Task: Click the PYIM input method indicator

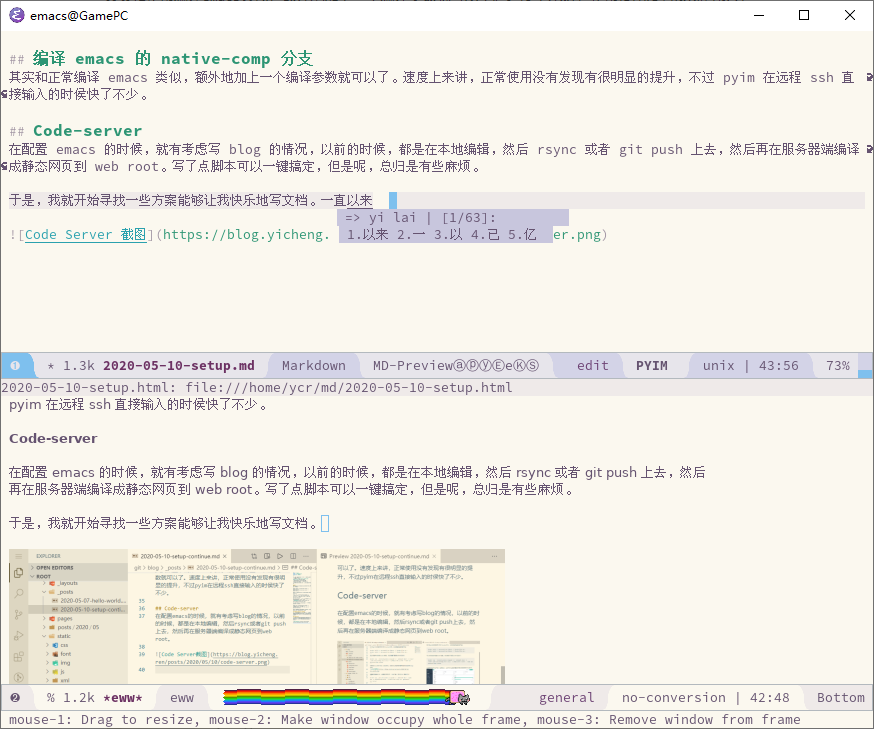Action: click(653, 365)
